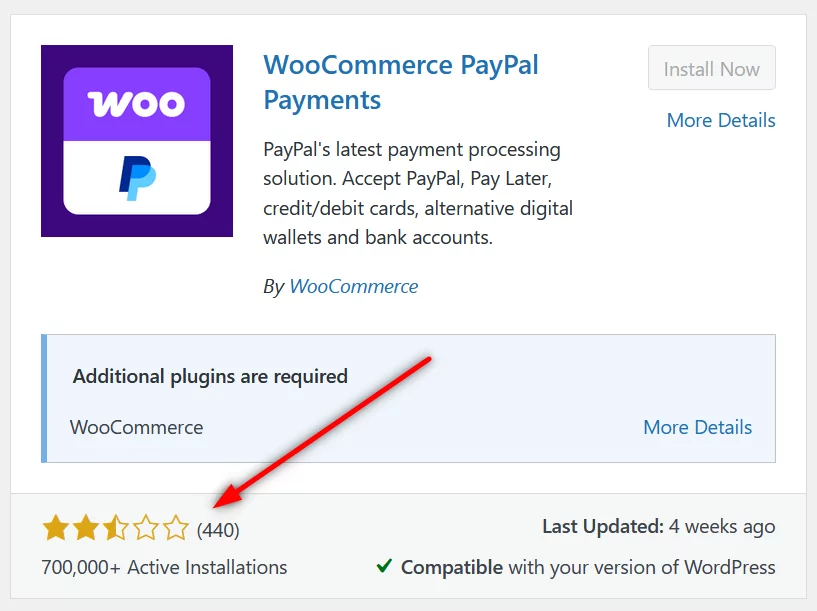Viewport: 817px width, 611px height.
Task: Open More Details for required WooCommerce plugin
Action: coord(697,427)
